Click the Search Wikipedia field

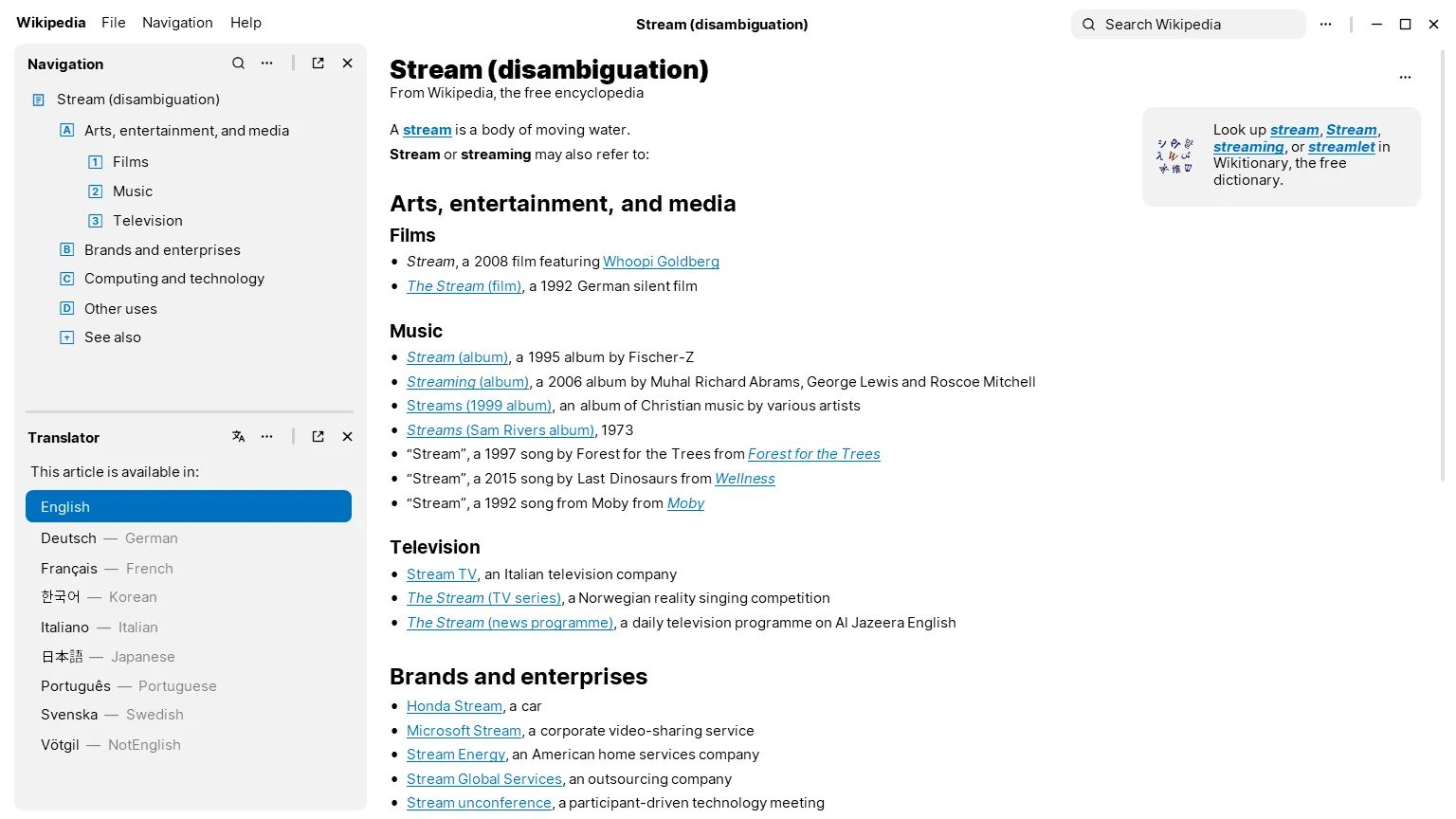[1187, 24]
